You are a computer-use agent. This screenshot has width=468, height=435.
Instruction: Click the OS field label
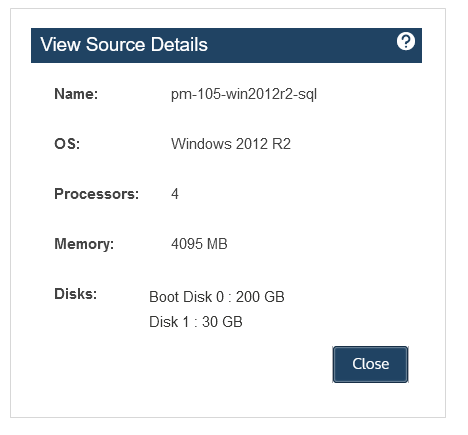point(67,144)
